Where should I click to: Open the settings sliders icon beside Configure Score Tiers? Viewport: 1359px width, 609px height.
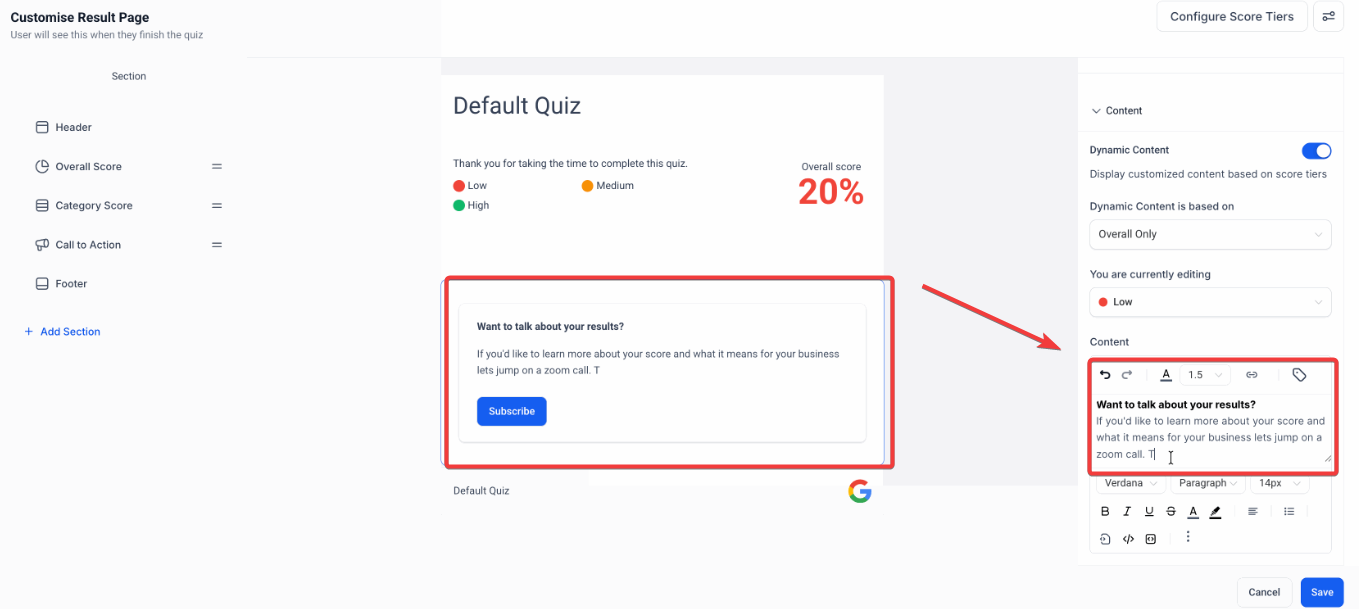[1328, 16]
